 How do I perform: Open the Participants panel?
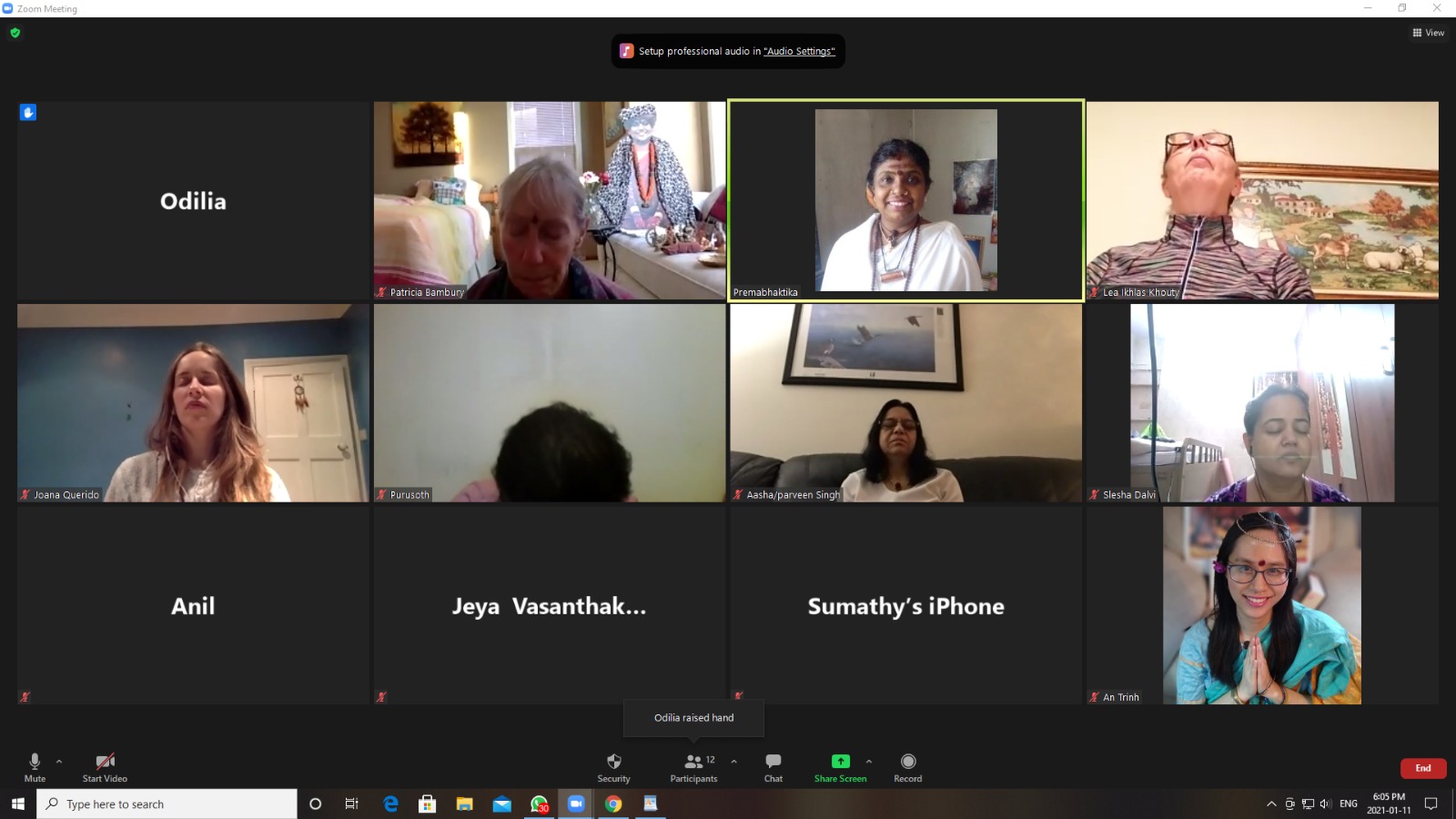(x=693, y=763)
